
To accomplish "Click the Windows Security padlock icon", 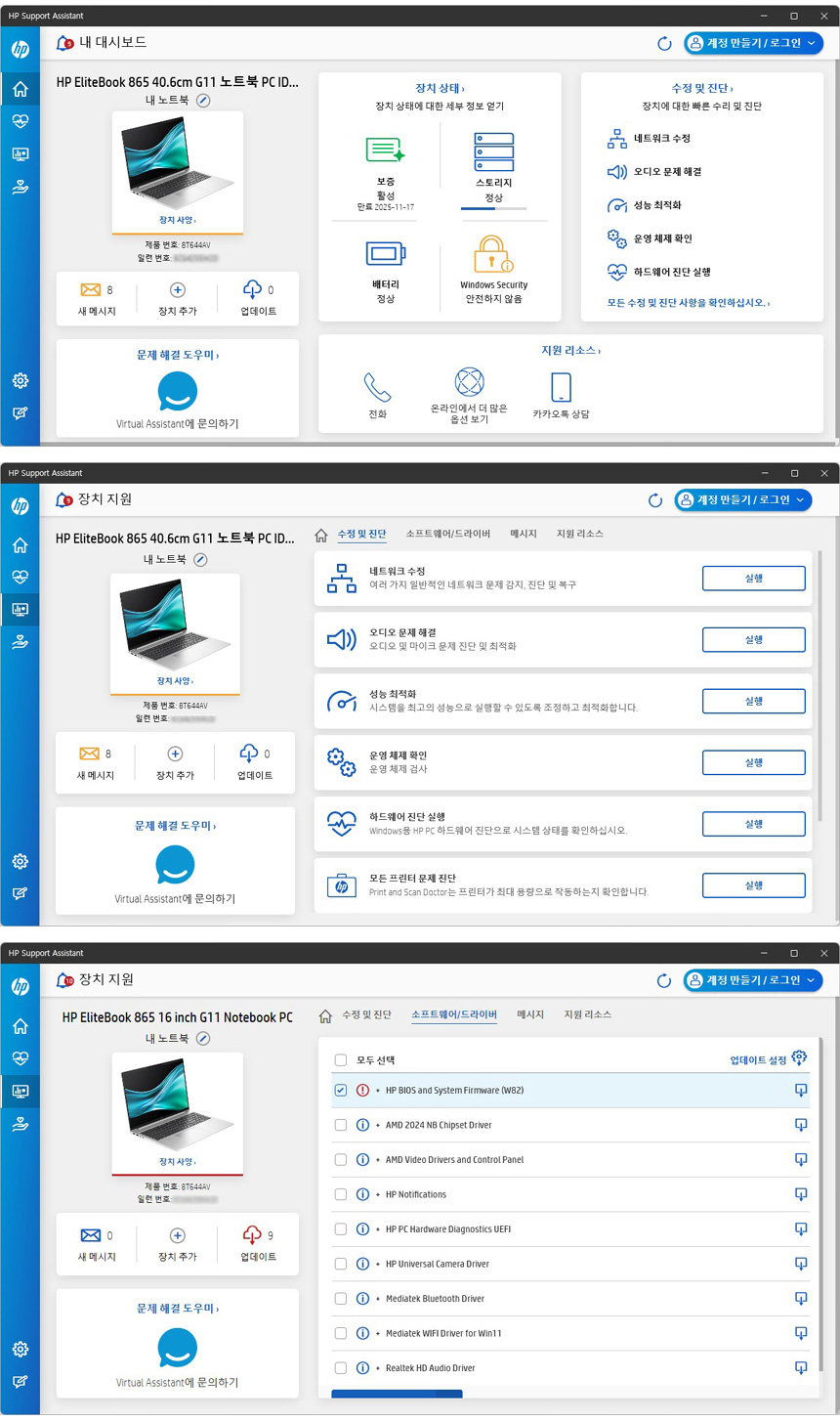I will click(x=493, y=255).
